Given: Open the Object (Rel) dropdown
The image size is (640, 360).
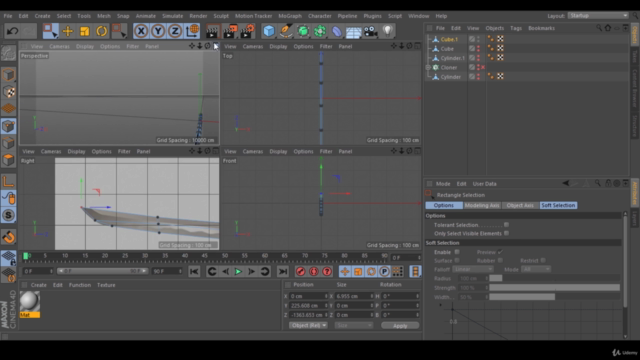Looking at the screenshot, I should click(308, 325).
